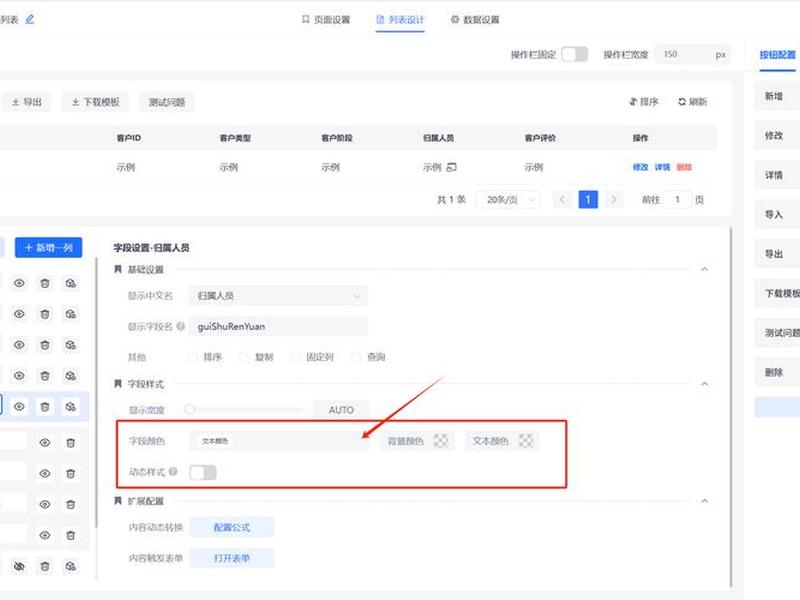The image size is (800, 600).
Task: Open the 文本颜色 color swatch
Action: tap(526, 441)
